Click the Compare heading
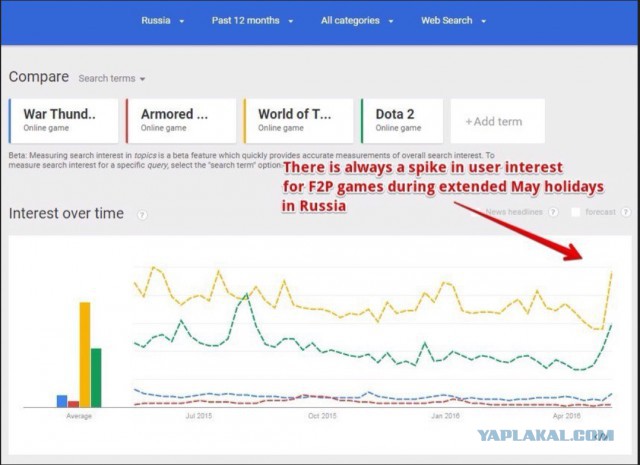 [39, 77]
